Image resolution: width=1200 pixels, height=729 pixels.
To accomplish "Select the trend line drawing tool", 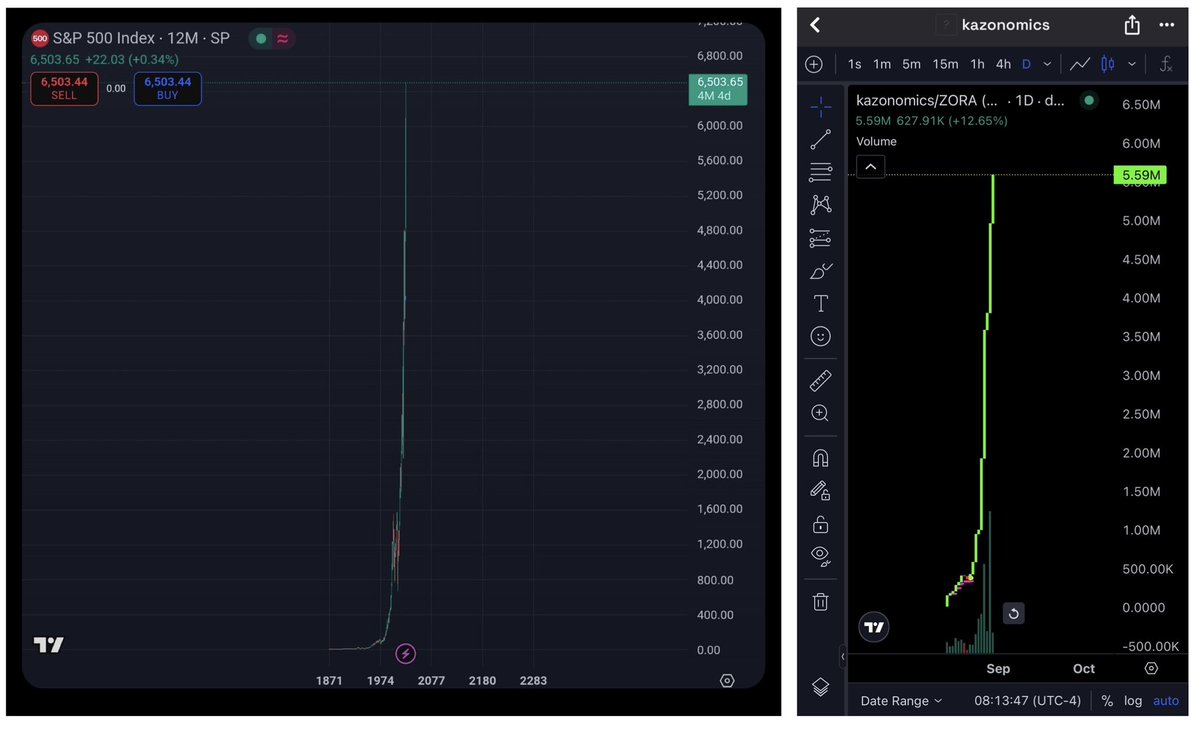I will [x=820, y=140].
